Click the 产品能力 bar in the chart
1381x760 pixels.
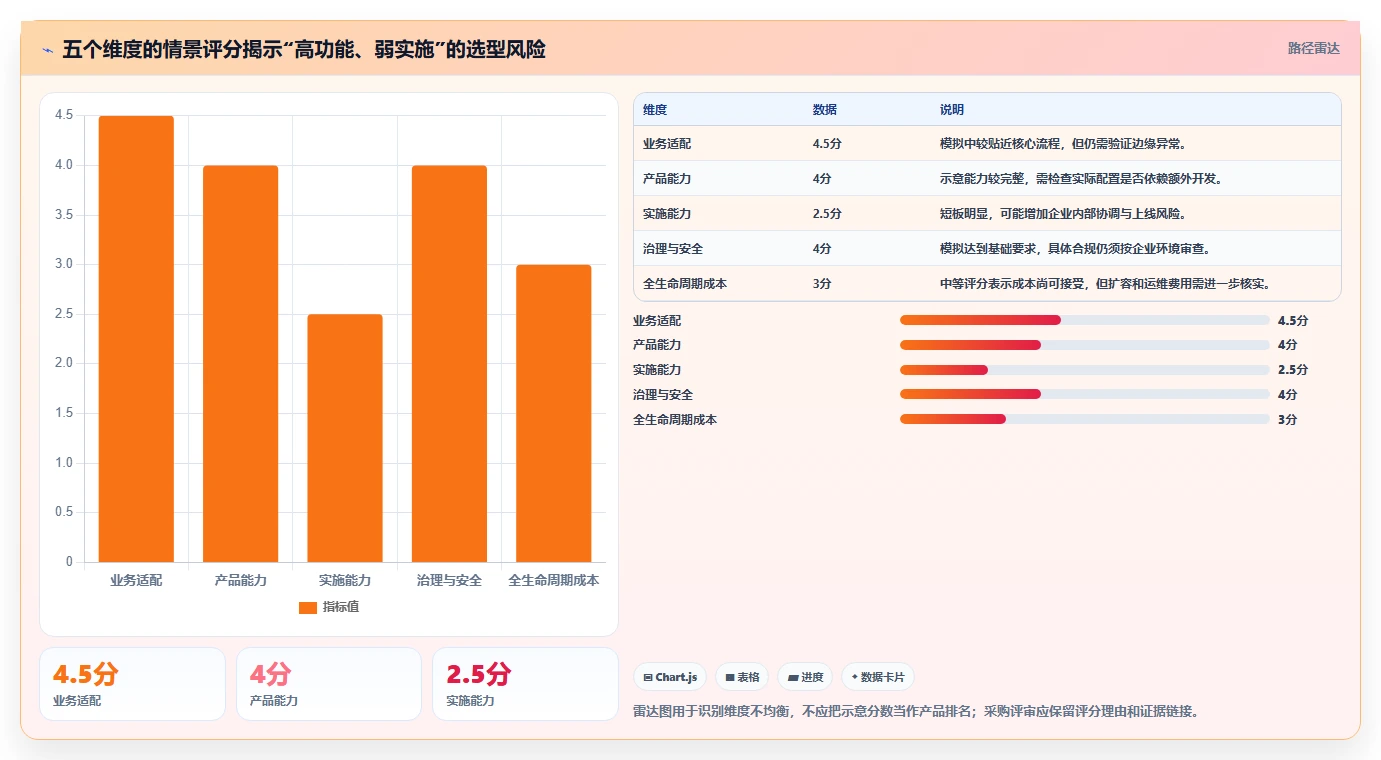point(240,364)
